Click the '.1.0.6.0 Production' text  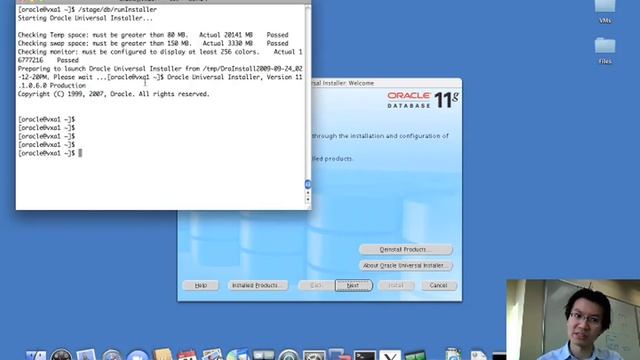pyautogui.click(x=52, y=85)
